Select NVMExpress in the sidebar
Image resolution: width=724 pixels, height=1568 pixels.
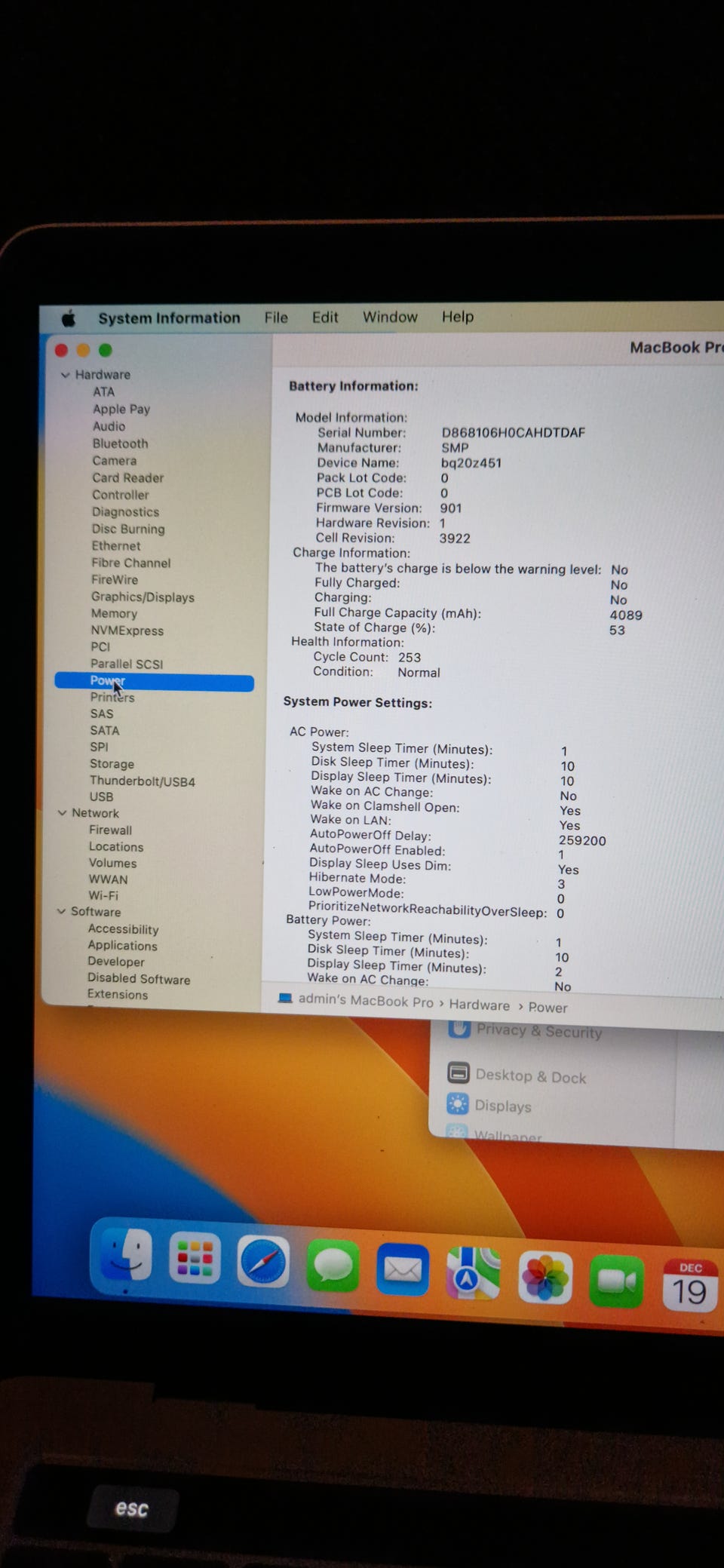127,631
